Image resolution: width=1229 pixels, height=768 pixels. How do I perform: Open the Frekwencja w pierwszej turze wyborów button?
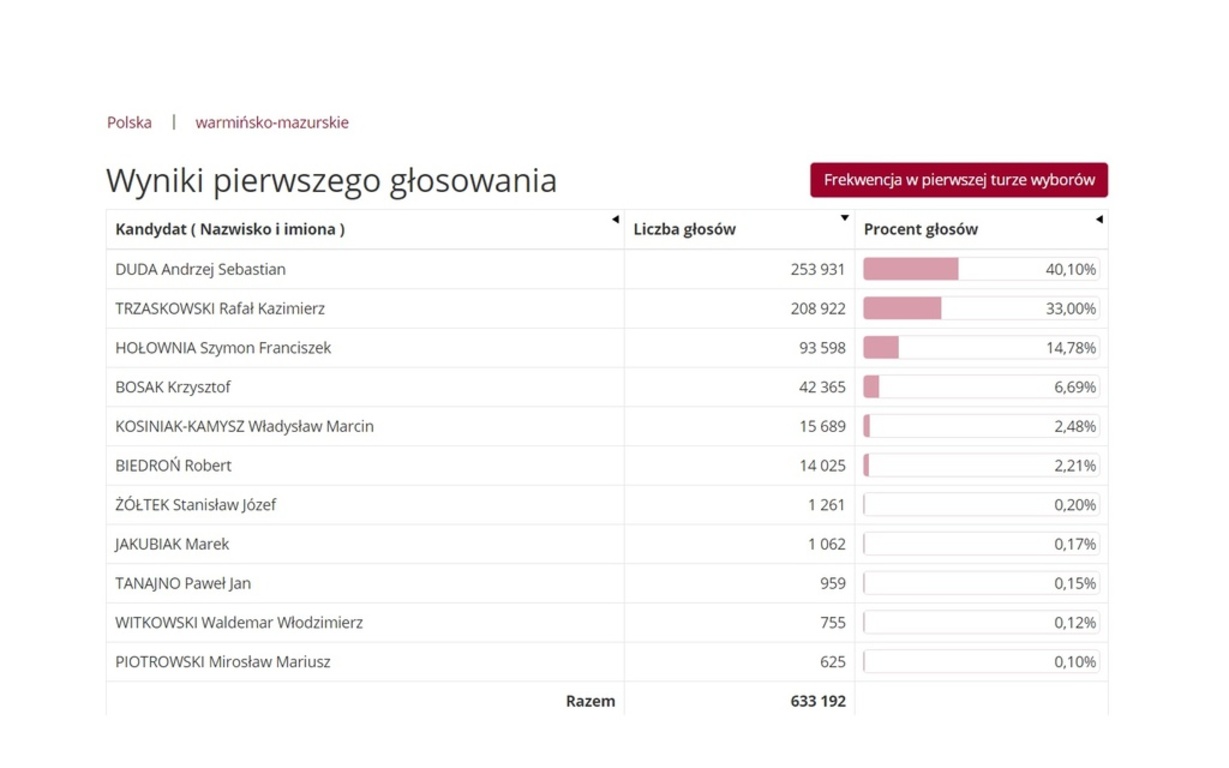[x=957, y=180]
